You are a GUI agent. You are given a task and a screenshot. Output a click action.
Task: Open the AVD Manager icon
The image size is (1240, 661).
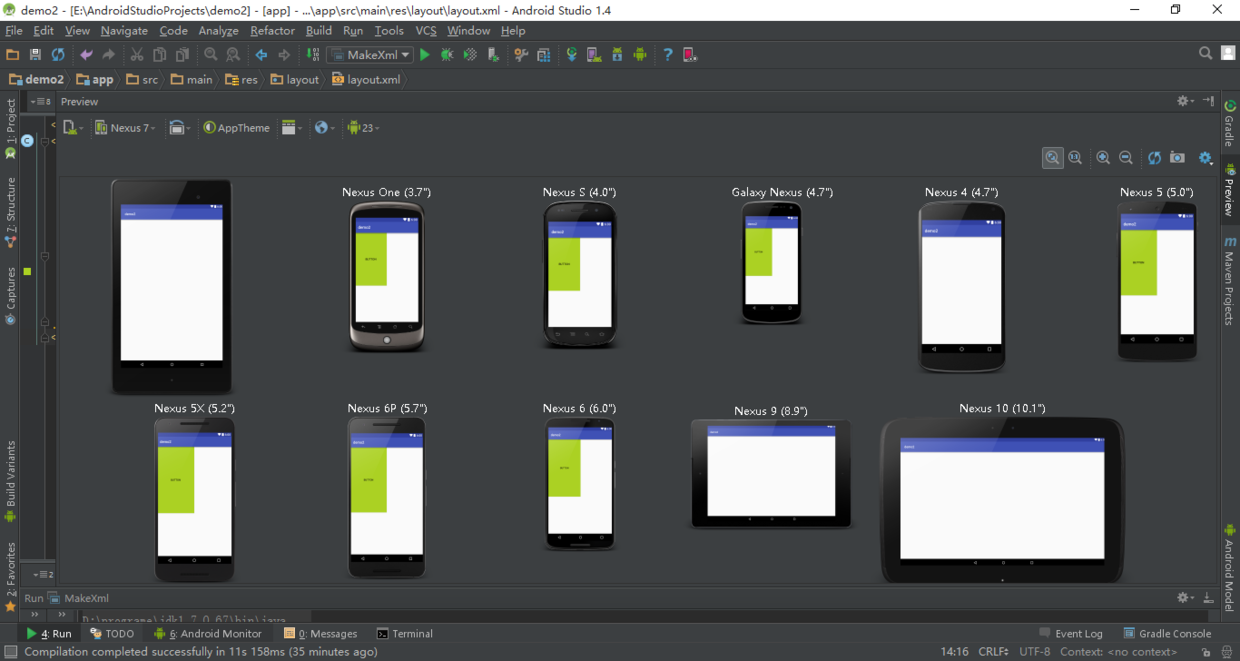pos(594,55)
